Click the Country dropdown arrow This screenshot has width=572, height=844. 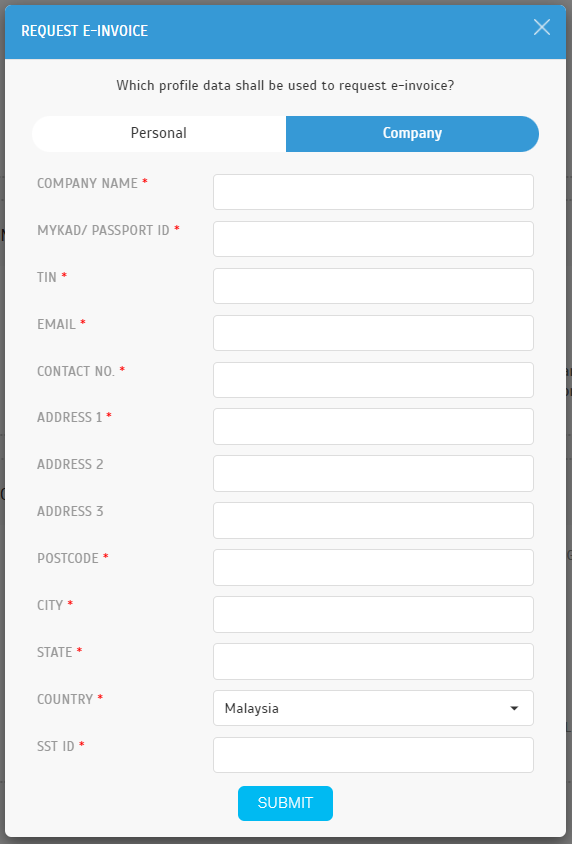514,708
